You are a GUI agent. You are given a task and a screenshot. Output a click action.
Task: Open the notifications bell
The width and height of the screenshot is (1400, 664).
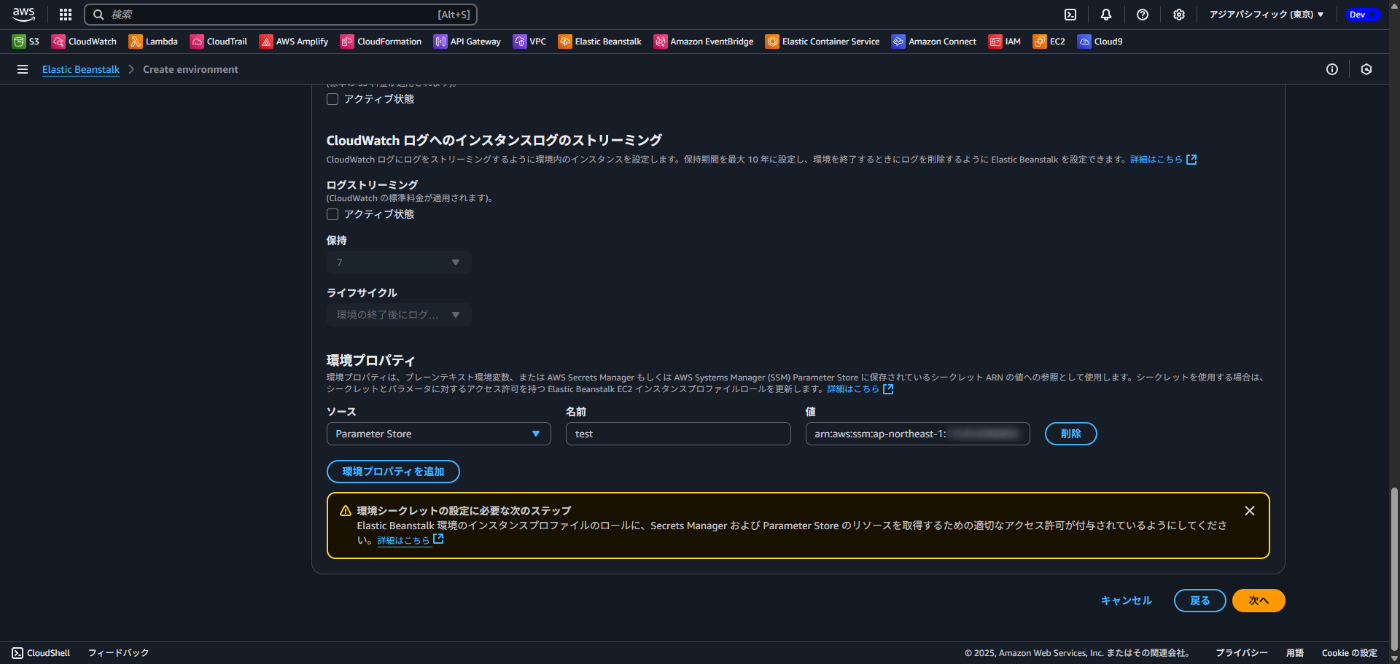click(x=1106, y=15)
